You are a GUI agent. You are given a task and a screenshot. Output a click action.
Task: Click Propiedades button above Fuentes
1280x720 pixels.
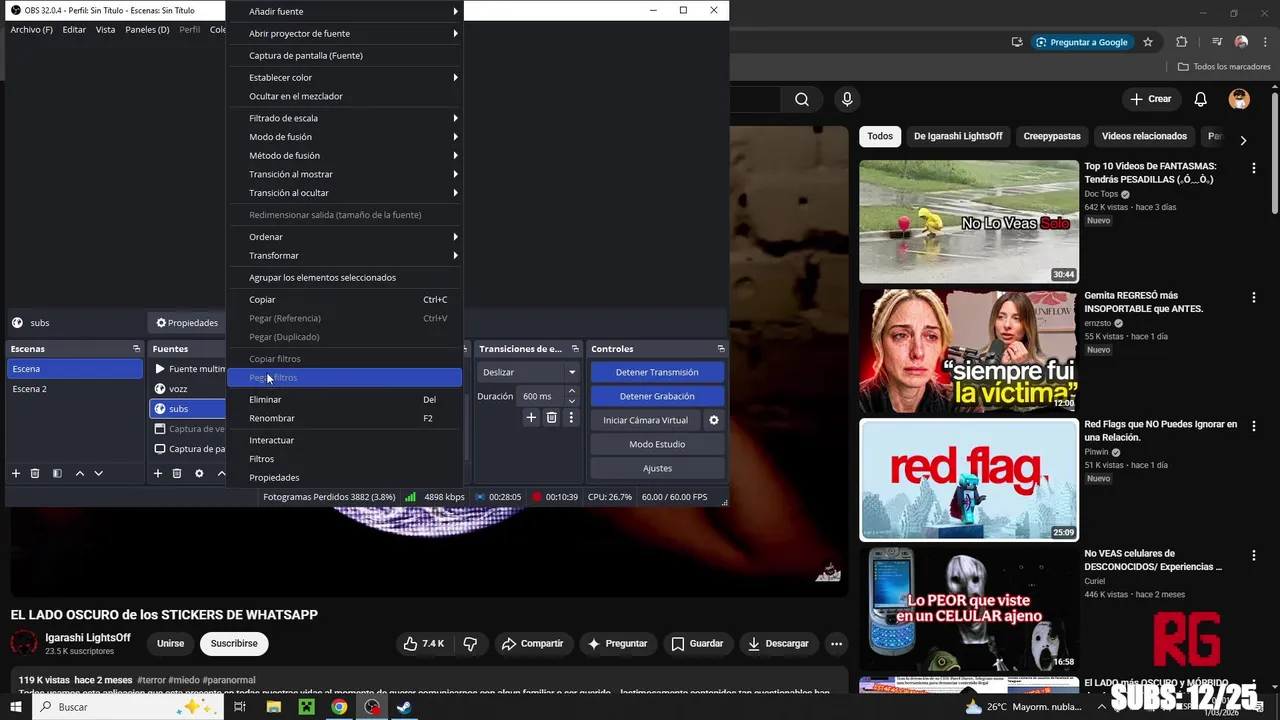[x=187, y=323]
